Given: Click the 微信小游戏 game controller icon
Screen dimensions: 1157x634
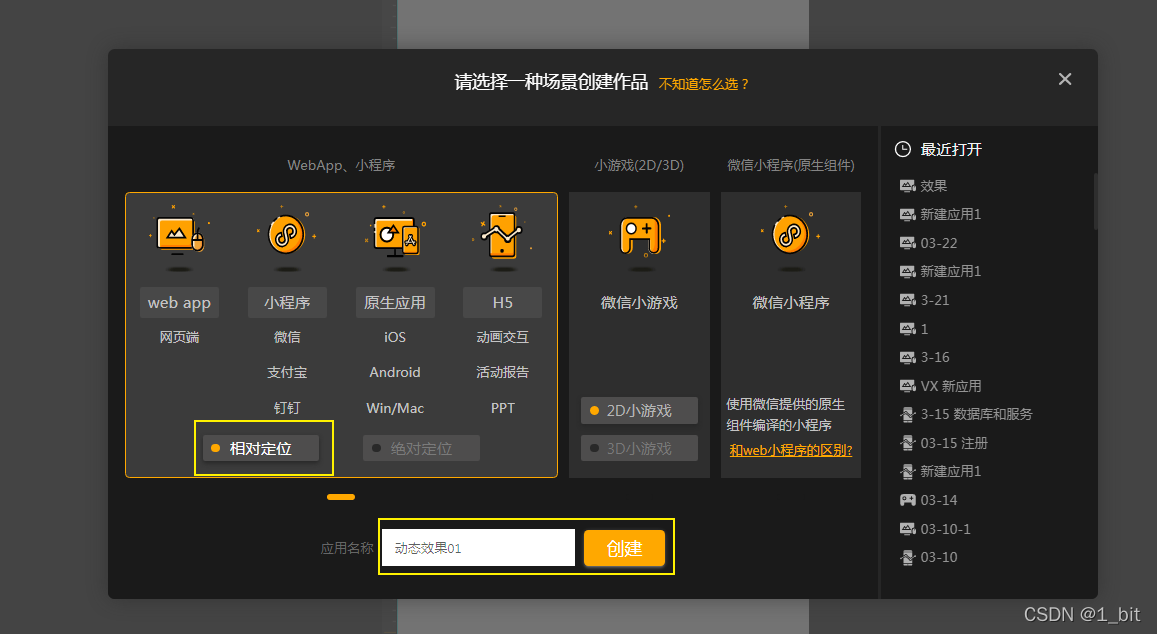Looking at the screenshot, I should (639, 237).
